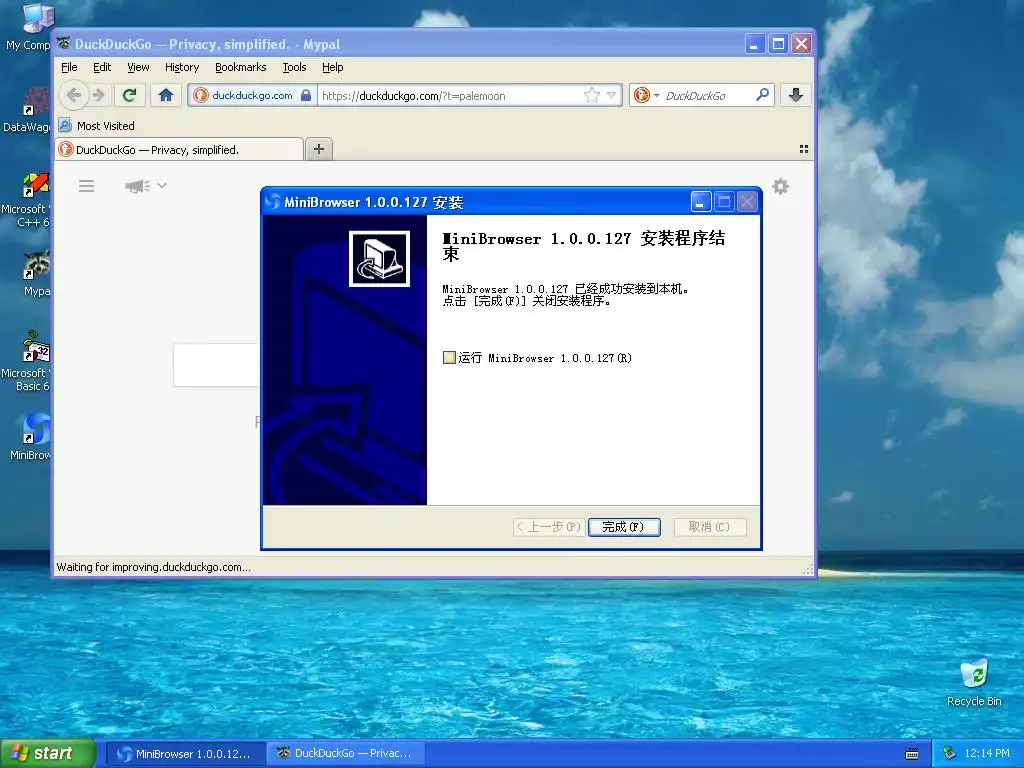This screenshot has height=768, width=1024.
Task: Click the Most Visited bookmark folder
Action: [97, 125]
